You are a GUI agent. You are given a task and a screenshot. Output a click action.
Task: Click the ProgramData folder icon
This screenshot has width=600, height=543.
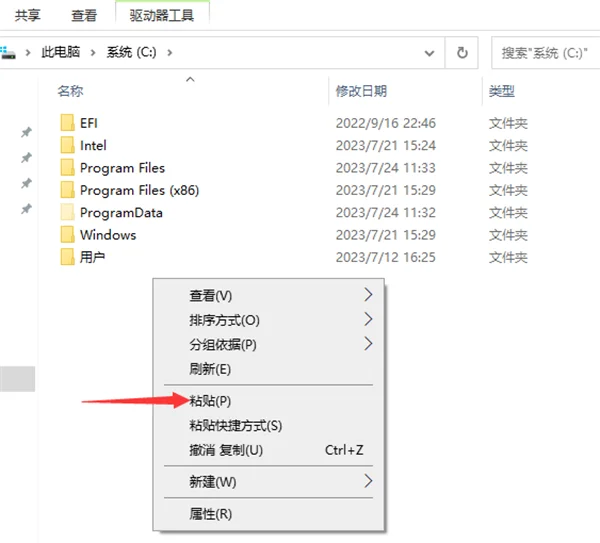67,212
